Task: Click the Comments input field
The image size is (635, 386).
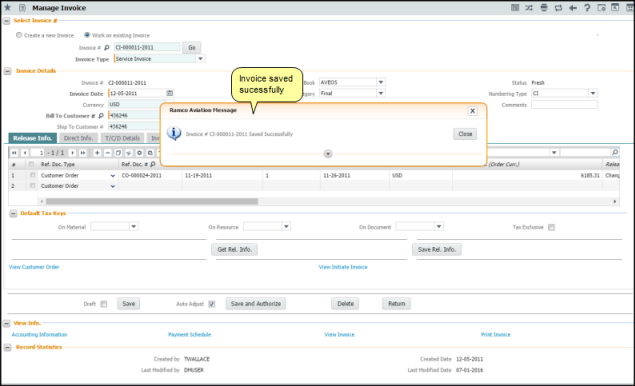Action: (564, 104)
